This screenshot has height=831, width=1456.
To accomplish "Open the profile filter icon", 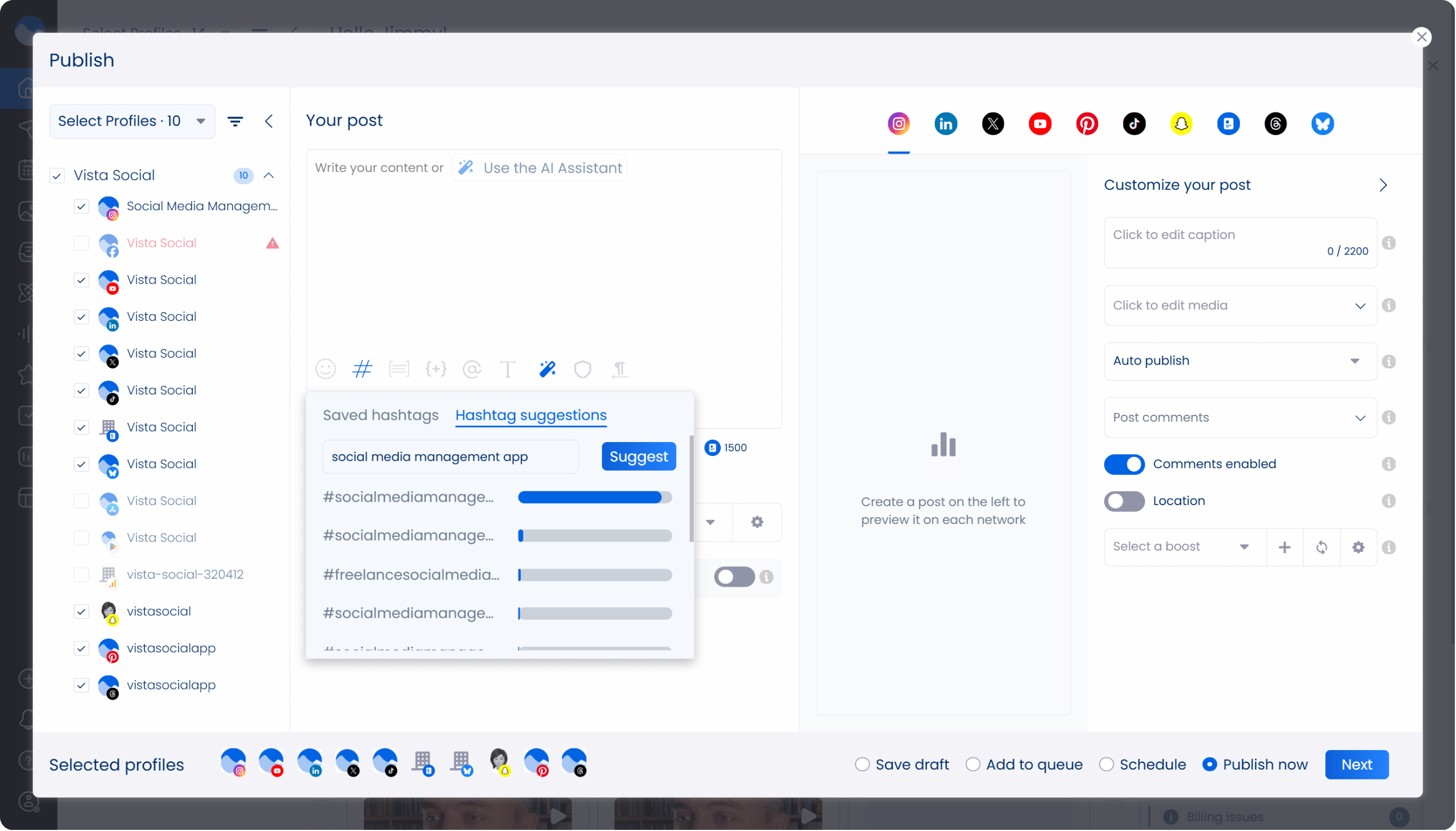I will point(235,121).
